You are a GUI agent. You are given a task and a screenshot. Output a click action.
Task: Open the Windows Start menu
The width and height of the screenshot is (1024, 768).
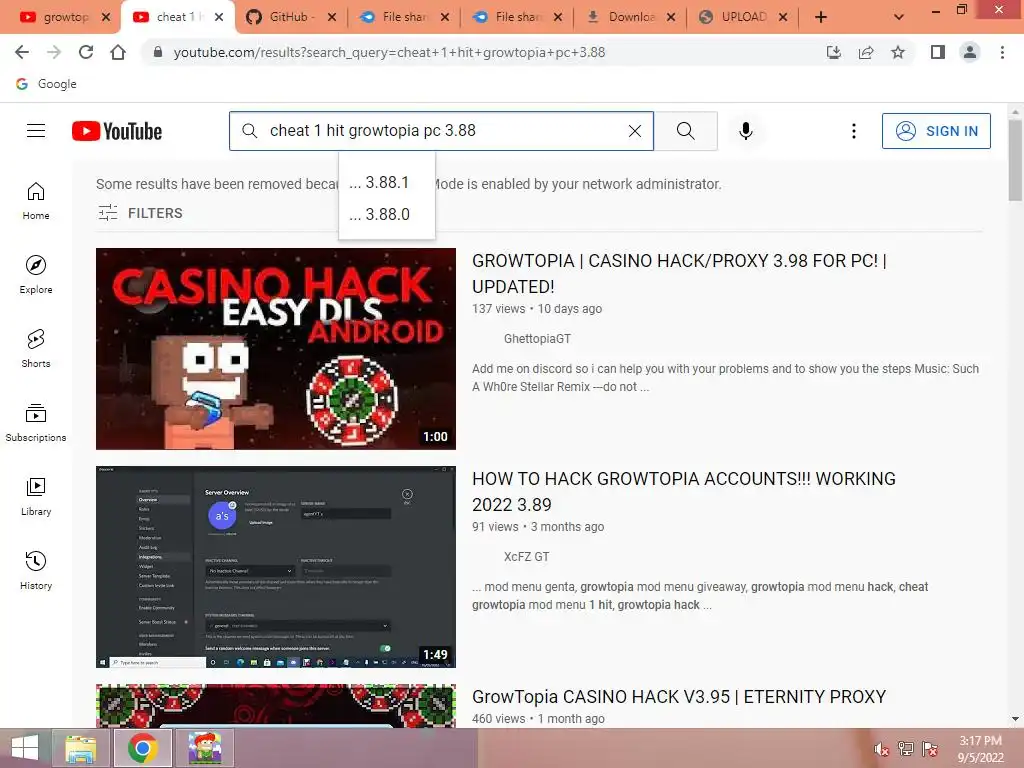point(25,748)
